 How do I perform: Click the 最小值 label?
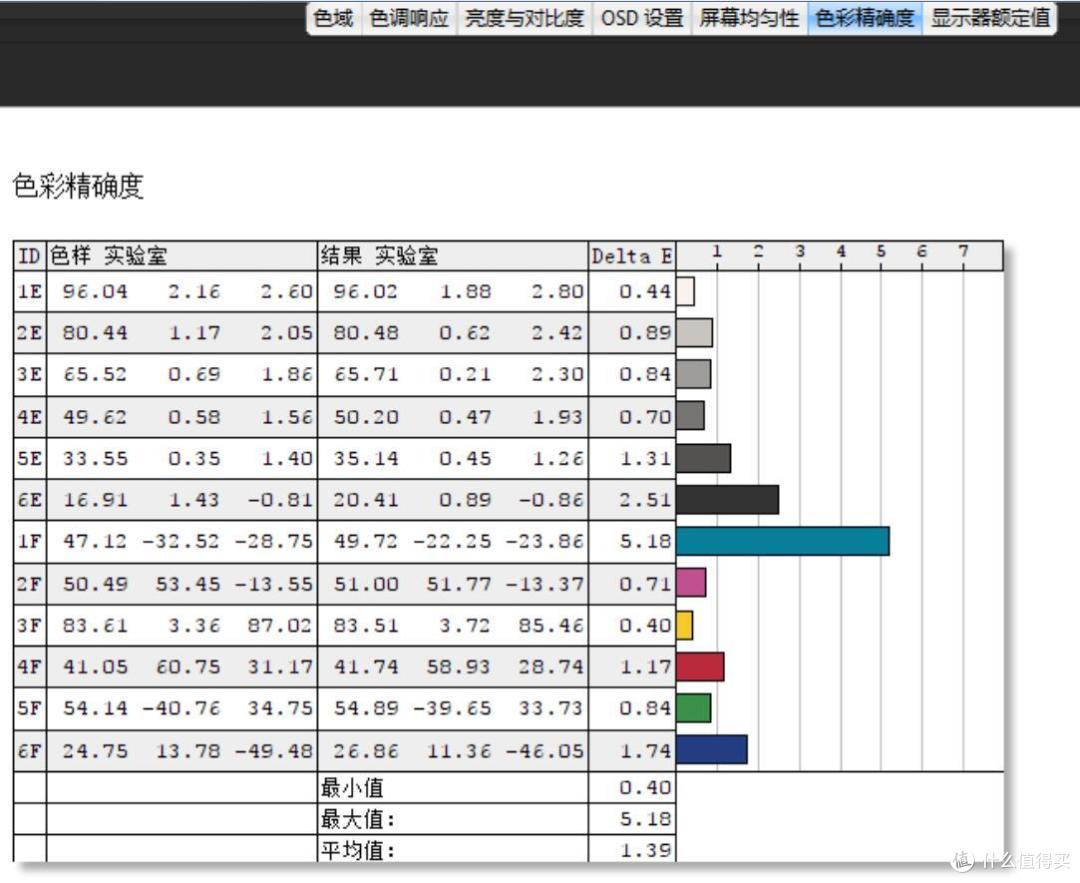point(352,787)
